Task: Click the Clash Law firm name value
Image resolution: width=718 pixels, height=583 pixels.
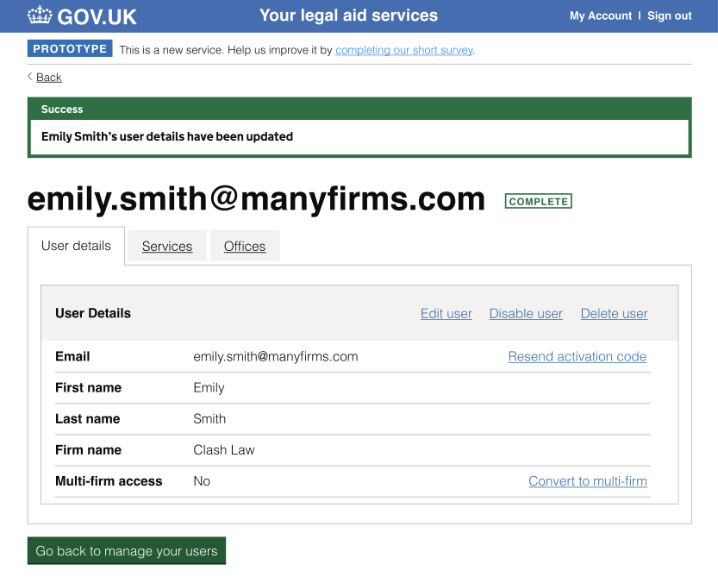Action: click(x=224, y=450)
